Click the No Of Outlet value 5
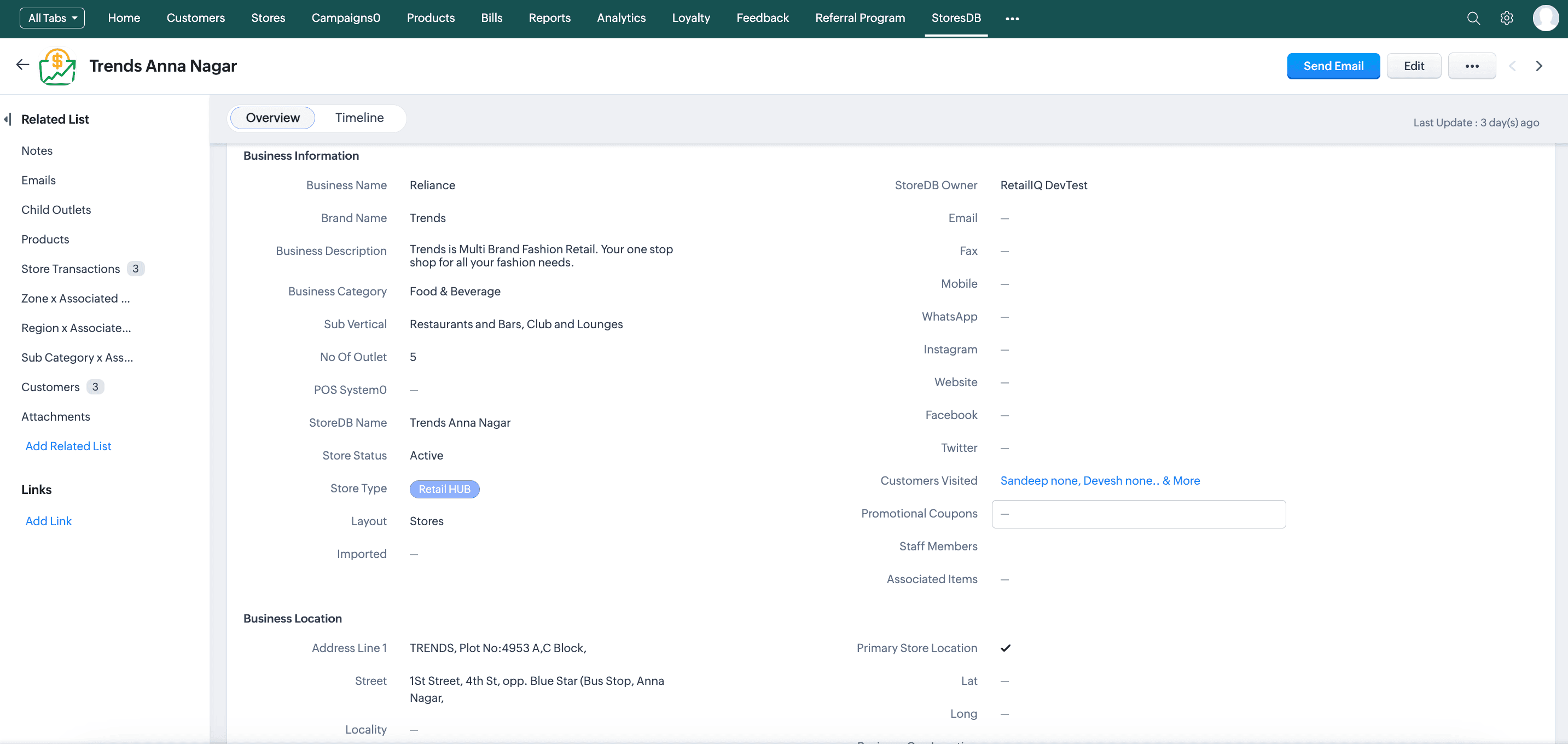Screen dimensions: 1568x744 [413, 357]
